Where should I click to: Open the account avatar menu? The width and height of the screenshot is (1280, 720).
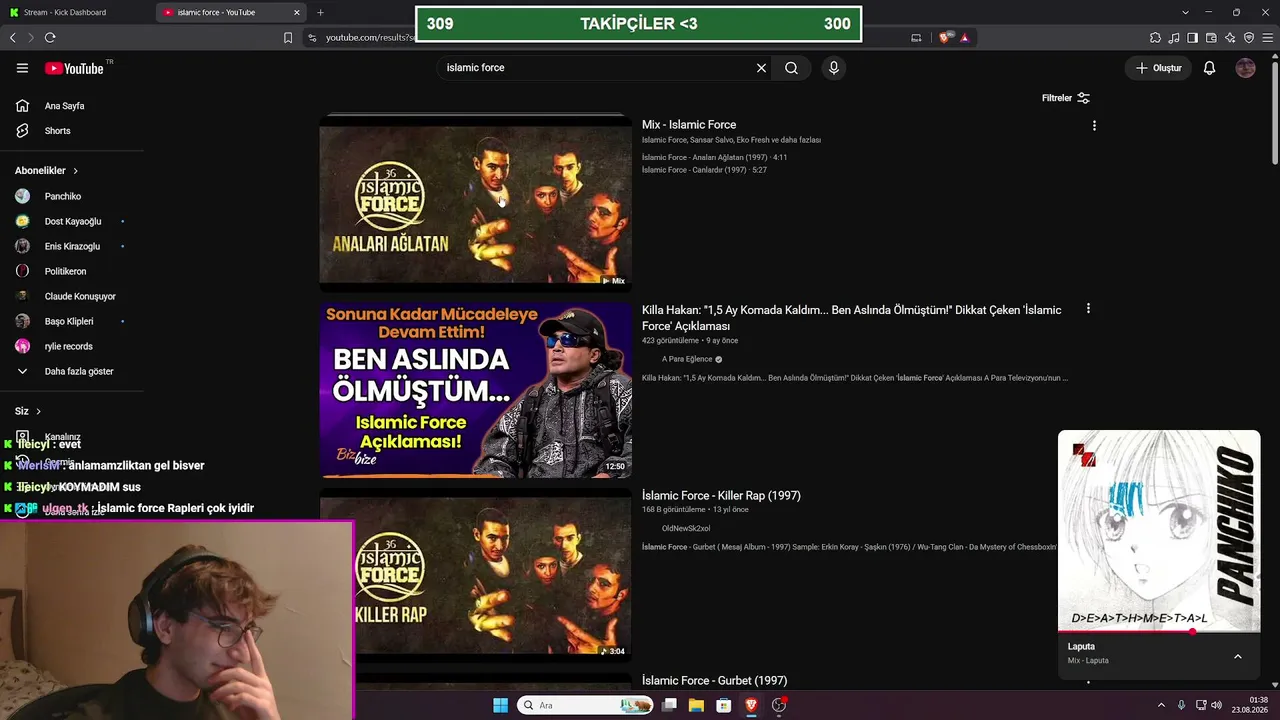tap(1245, 68)
